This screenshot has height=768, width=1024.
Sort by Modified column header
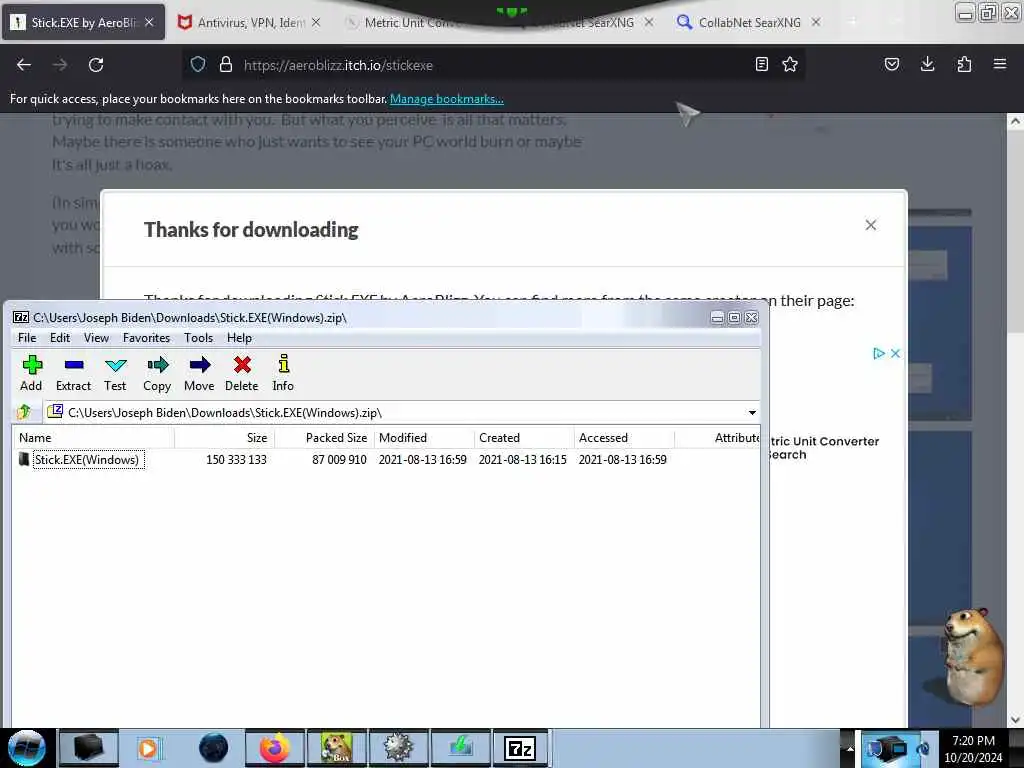(424, 438)
